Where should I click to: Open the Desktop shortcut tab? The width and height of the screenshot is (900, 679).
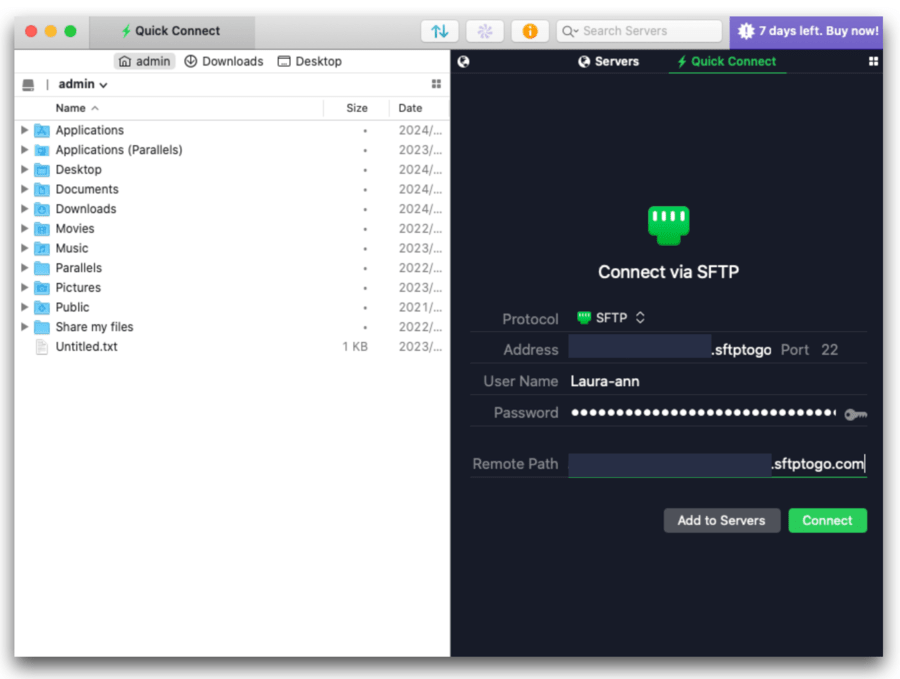309,60
